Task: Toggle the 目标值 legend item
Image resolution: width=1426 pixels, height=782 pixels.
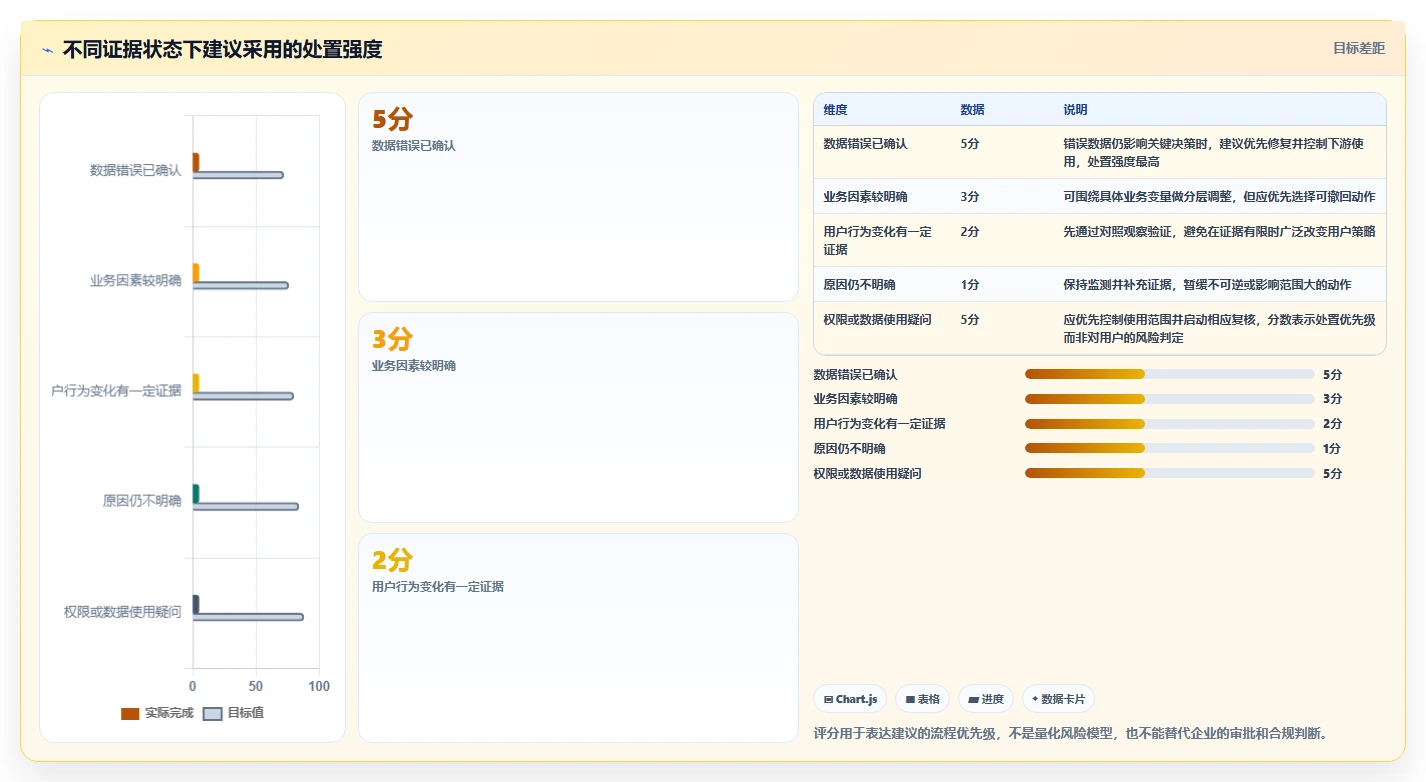Action: [x=233, y=713]
